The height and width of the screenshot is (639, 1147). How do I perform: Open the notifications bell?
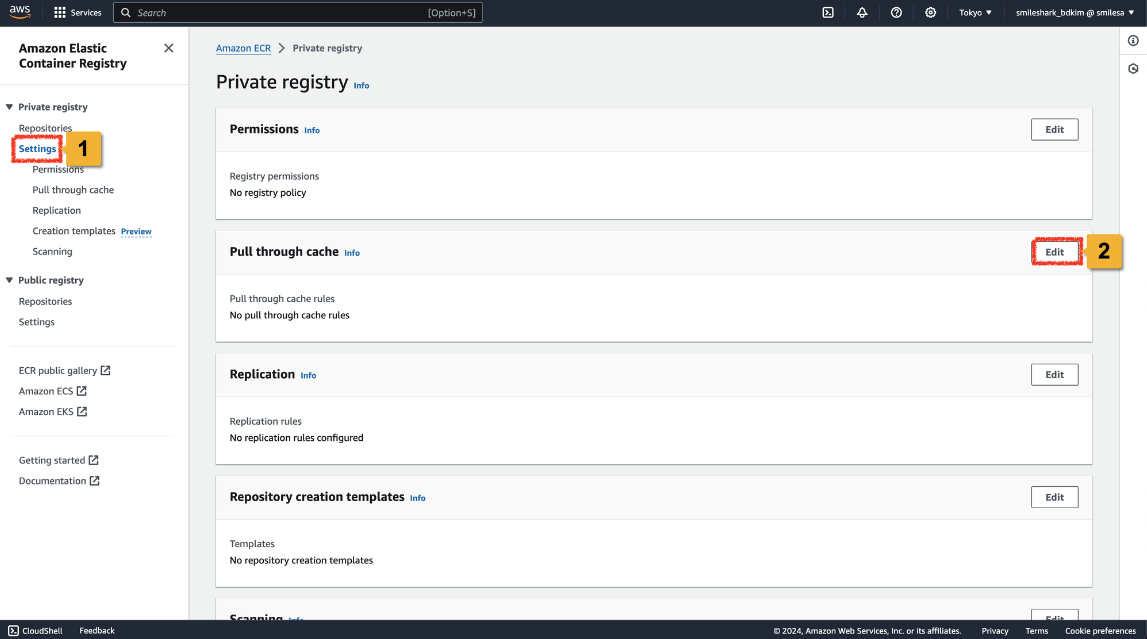pos(862,13)
